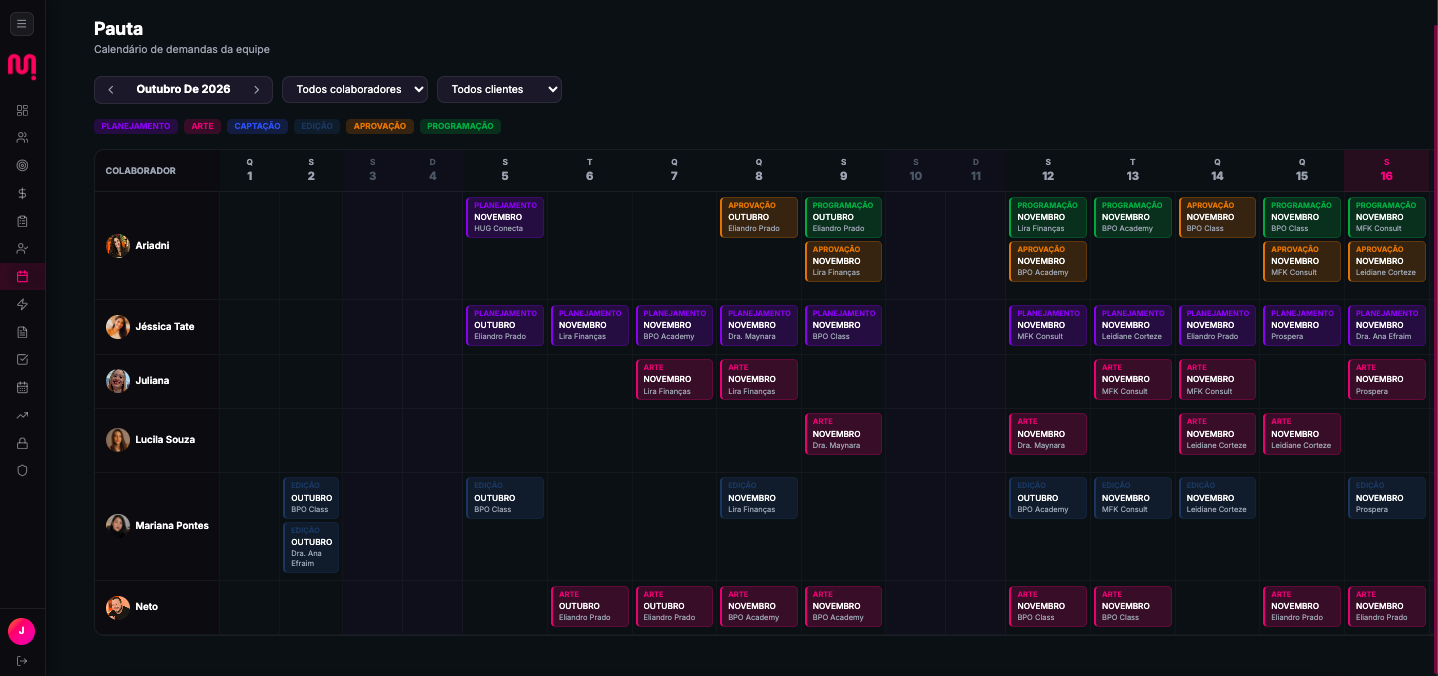Select day 5 column header
Image resolution: width=1438 pixels, height=676 pixels.
(x=505, y=170)
